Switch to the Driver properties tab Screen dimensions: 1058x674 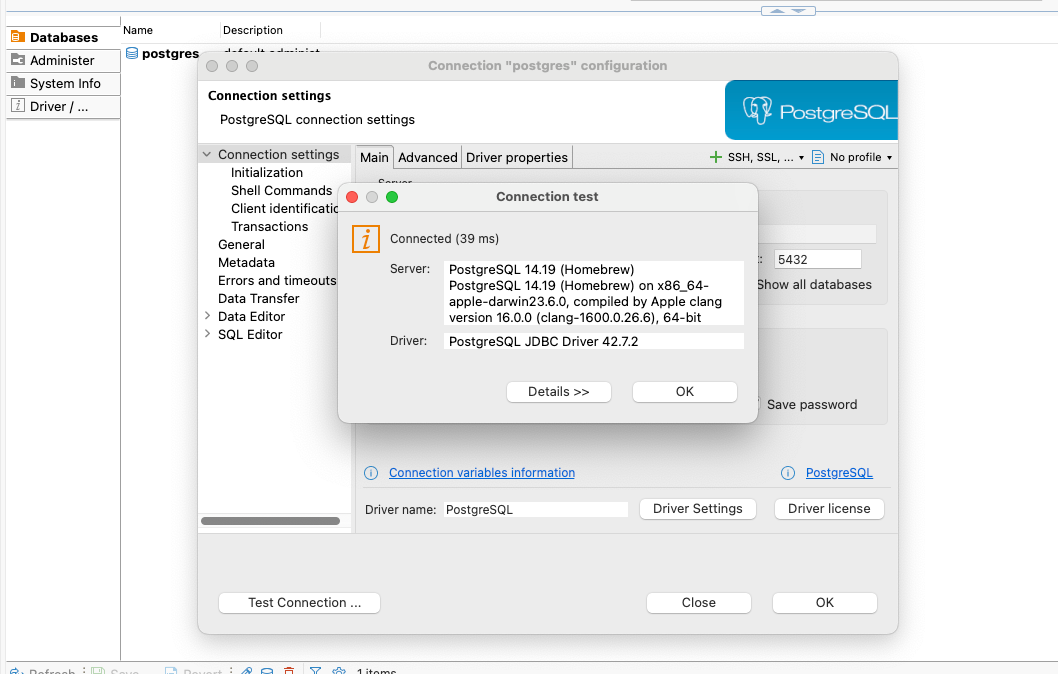516,157
